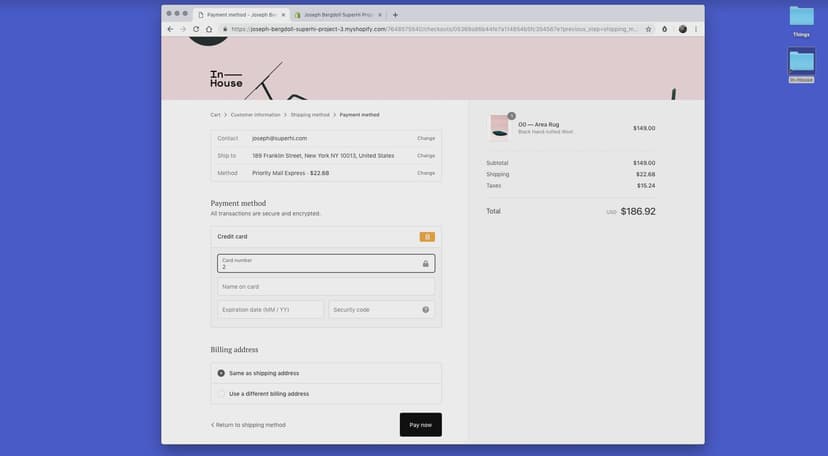The height and width of the screenshot is (456, 828).
Task: Bookmark this page with the star icon
Action: (x=648, y=29)
